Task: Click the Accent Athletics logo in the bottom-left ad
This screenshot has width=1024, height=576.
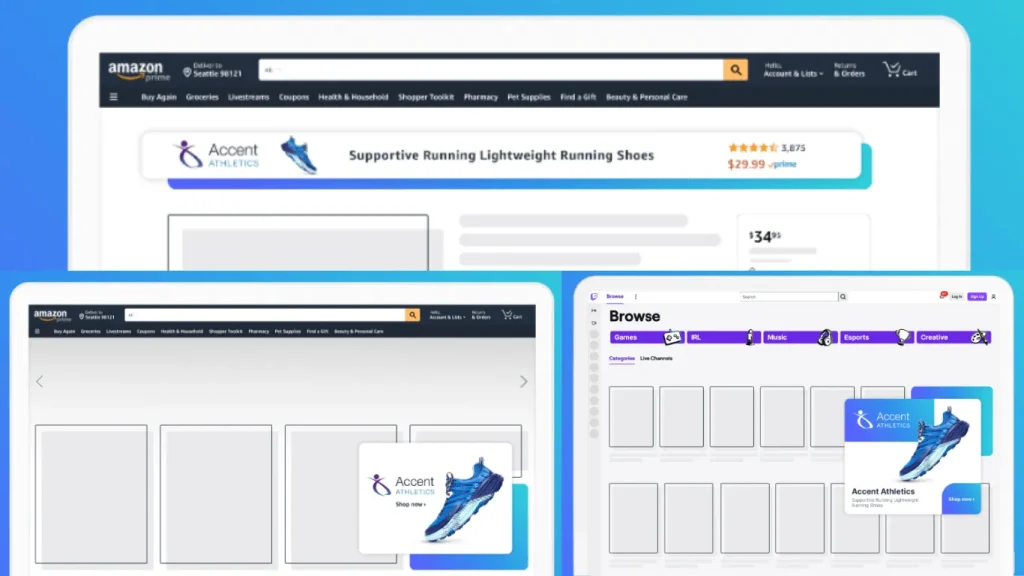Action: tap(401, 485)
